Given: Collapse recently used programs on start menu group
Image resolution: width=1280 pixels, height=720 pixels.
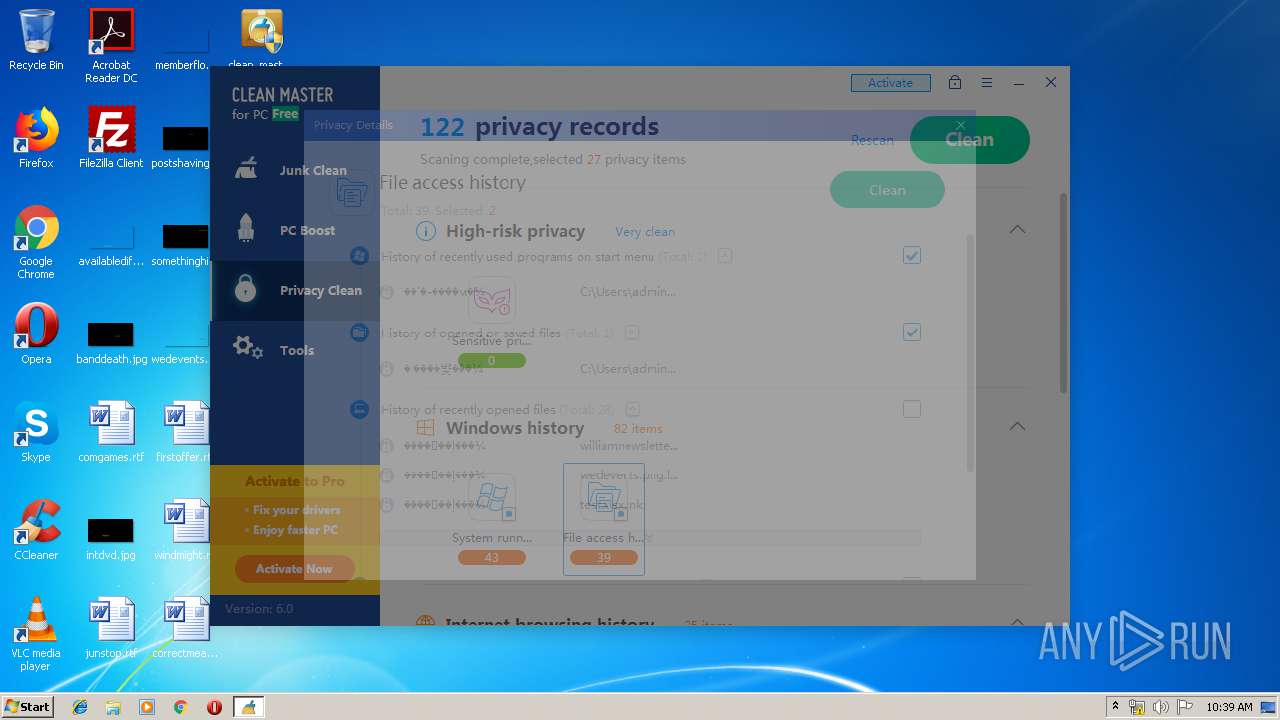Looking at the screenshot, I should [x=725, y=256].
